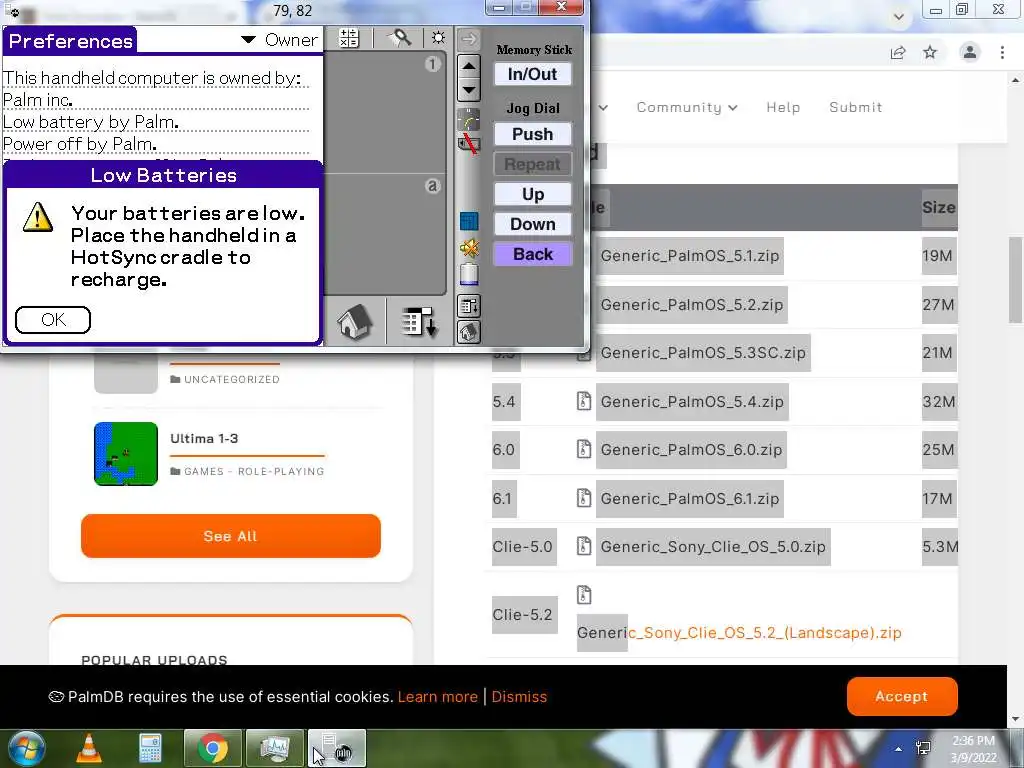
Task: Click the grayed Repeat Jog Dial button
Action: tap(533, 164)
